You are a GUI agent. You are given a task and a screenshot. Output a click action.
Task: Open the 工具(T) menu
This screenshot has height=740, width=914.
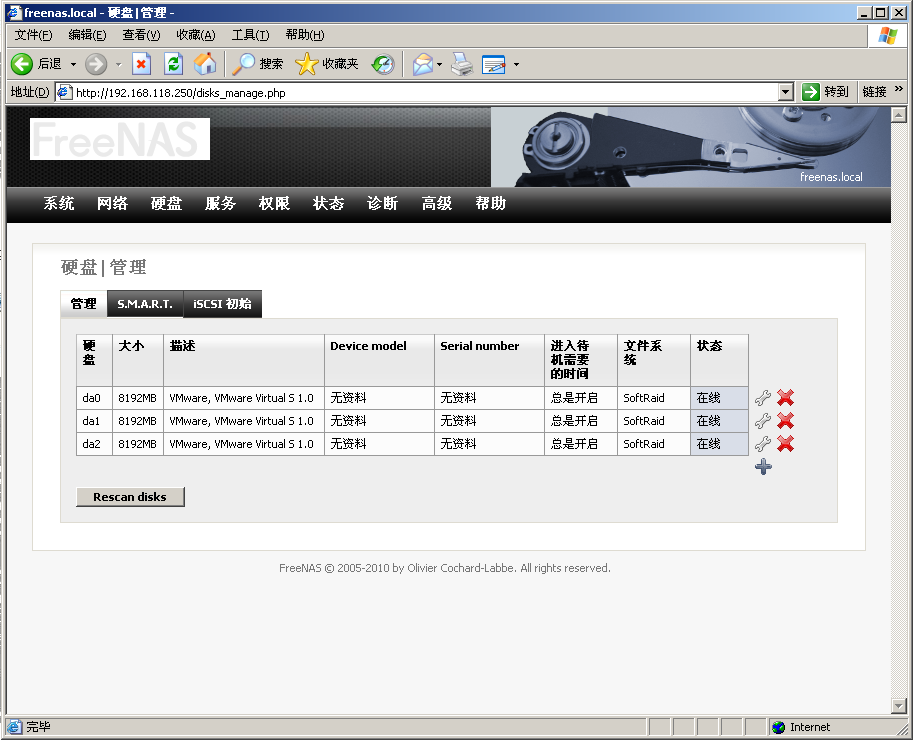point(250,35)
